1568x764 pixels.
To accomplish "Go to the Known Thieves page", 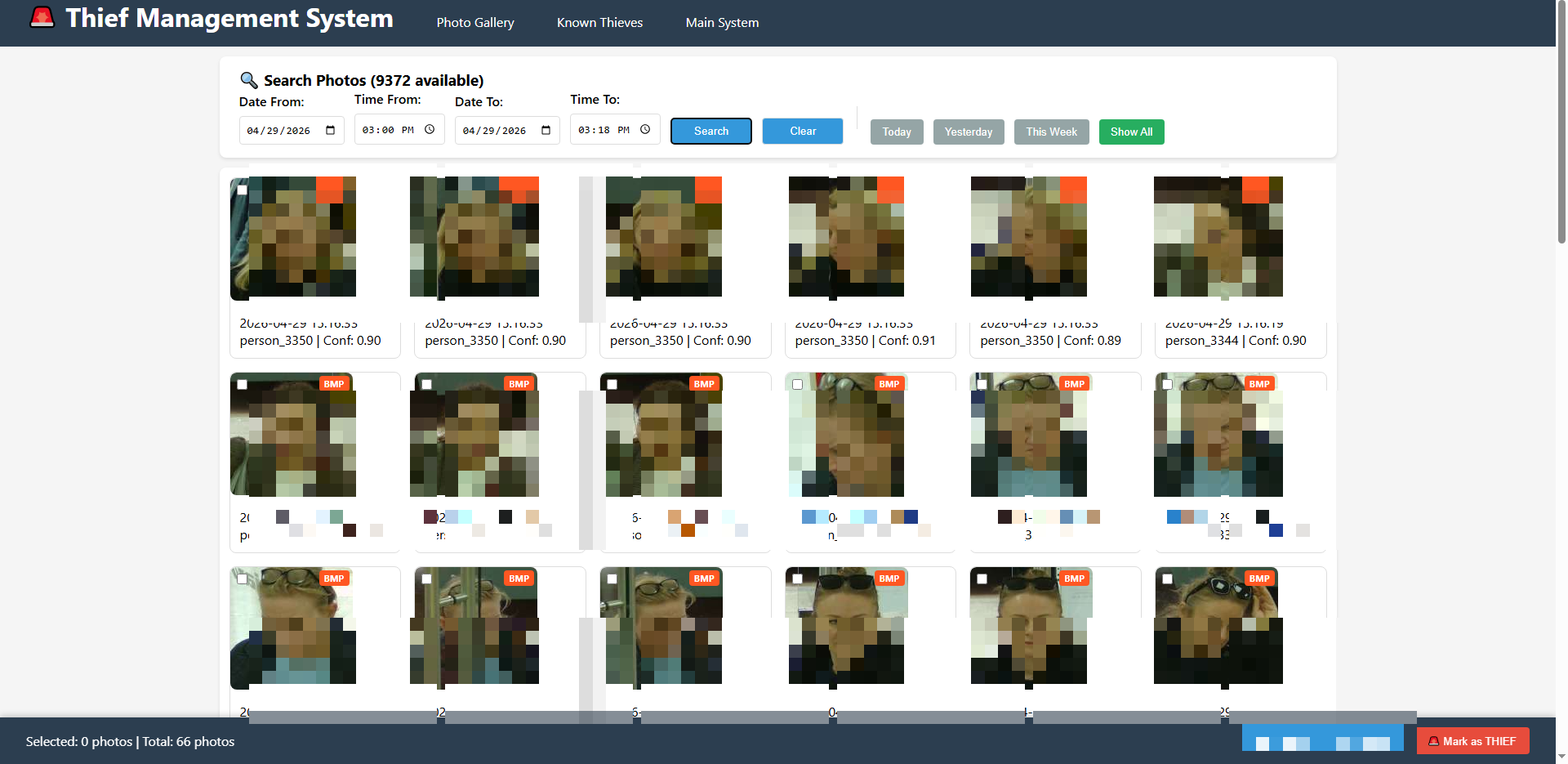I will pos(599,23).
